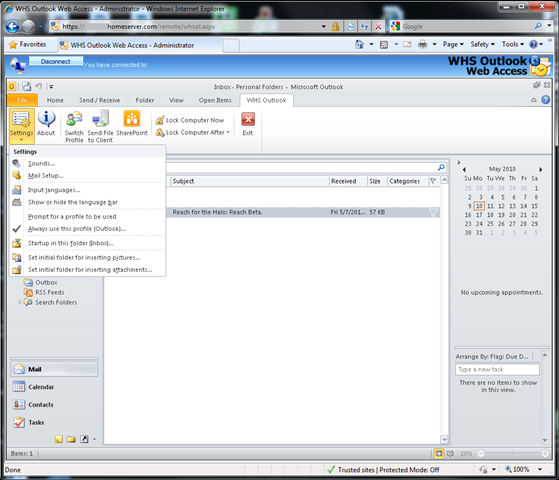Click the Normal view icon in status bar

439,453
